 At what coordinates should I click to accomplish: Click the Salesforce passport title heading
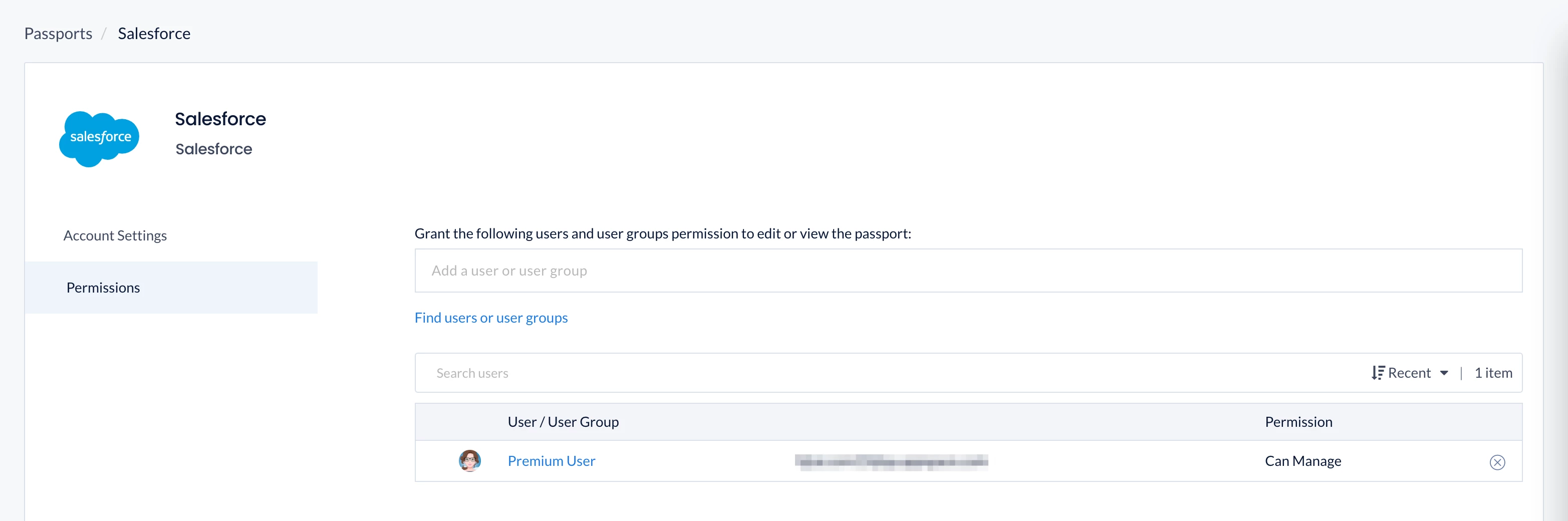pos(220,119)
